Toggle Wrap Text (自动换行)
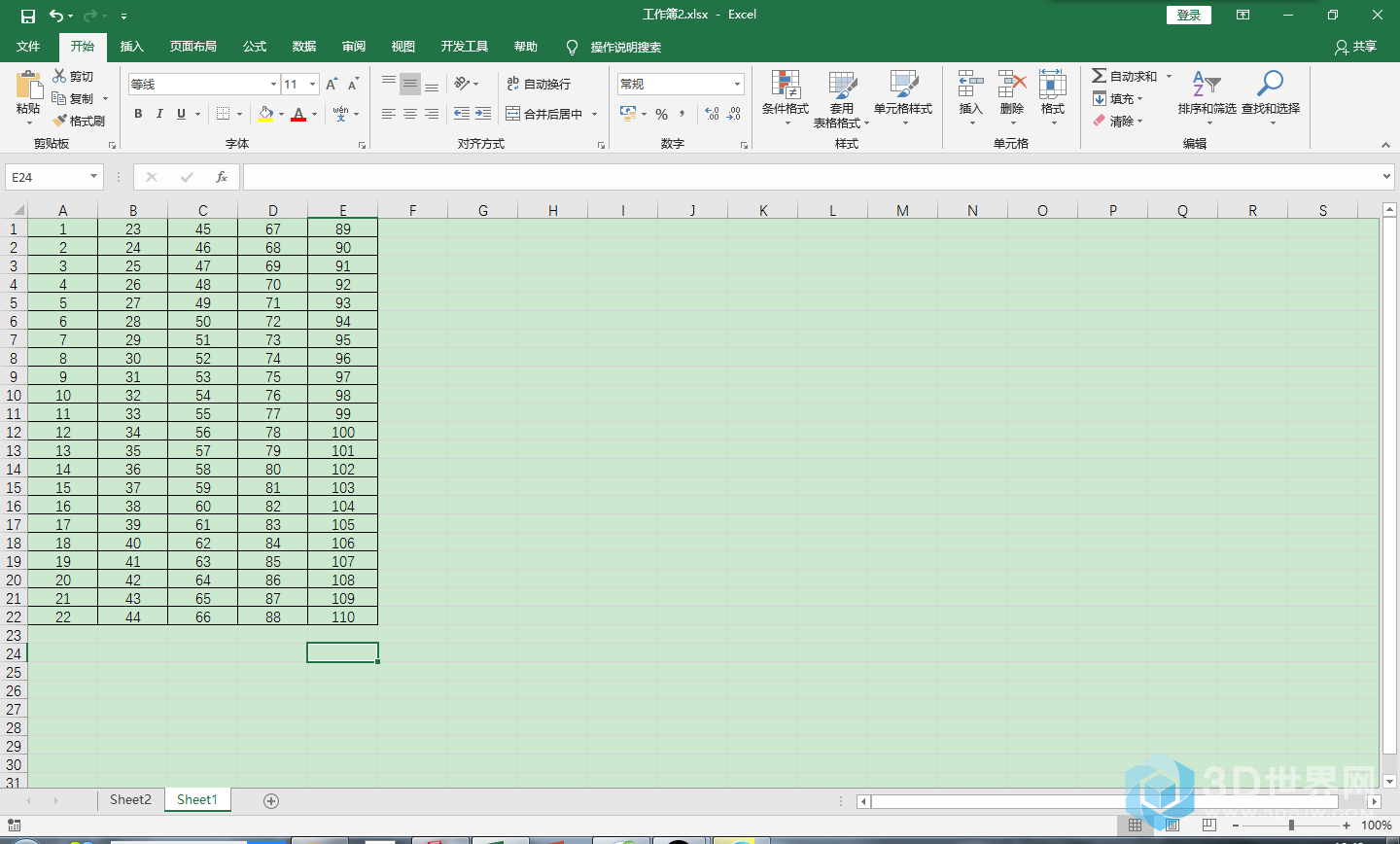The image size is (1400, 844). pyautogui.click(x=540, y=85)
